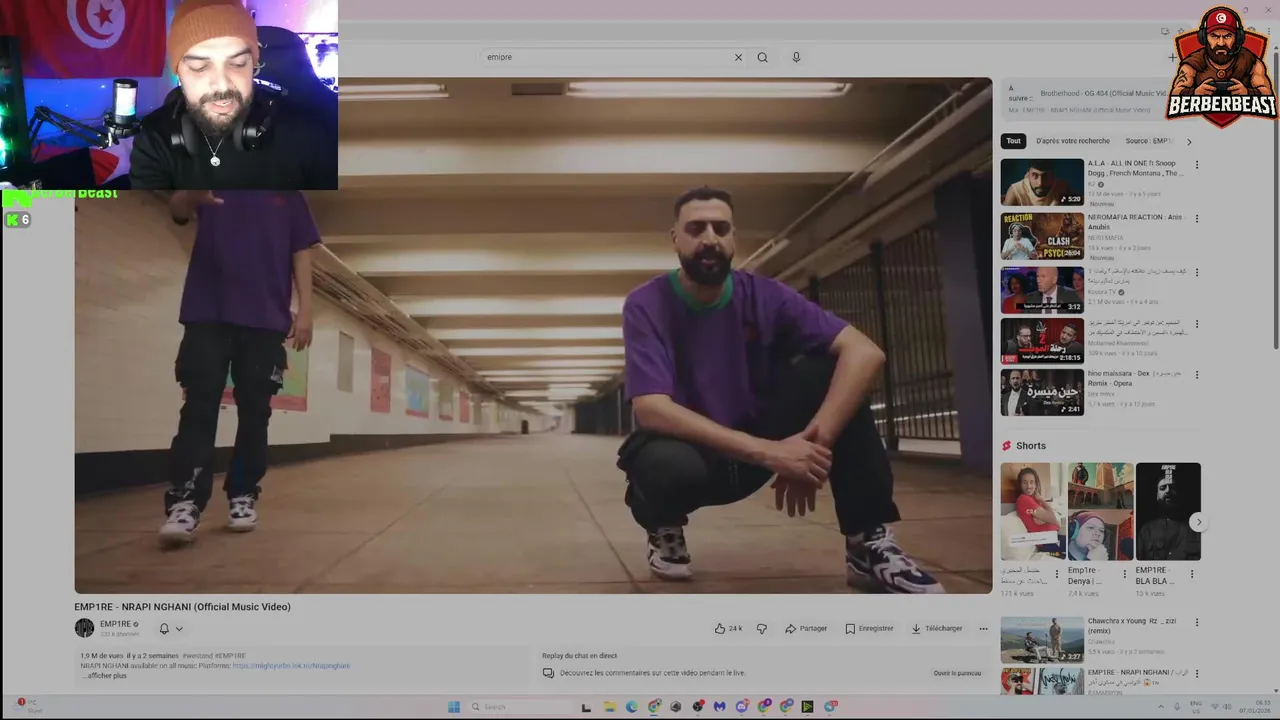Viewport: 1280px width, 720px height.
Task: Open Microsoft Edge in the taskbar
Action: (x=631, y=707)
